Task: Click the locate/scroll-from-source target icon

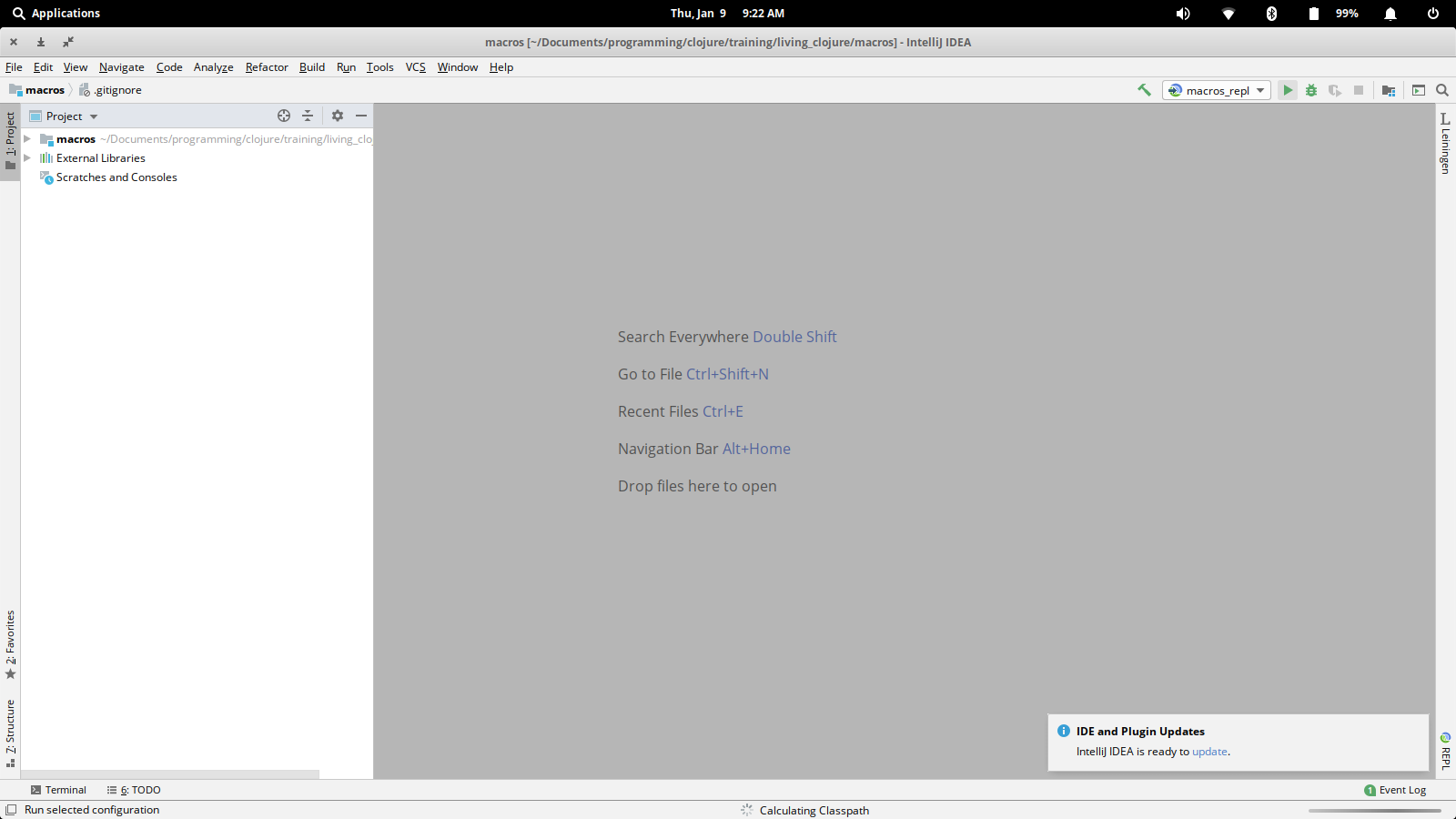Action: 284,116
